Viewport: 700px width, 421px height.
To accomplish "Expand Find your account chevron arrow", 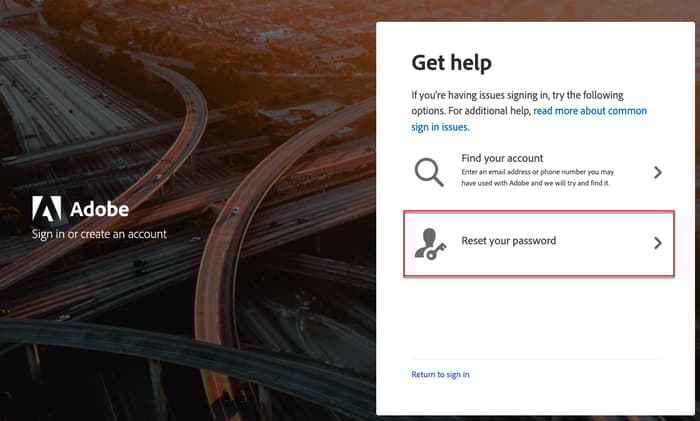I will click(658, 172).
